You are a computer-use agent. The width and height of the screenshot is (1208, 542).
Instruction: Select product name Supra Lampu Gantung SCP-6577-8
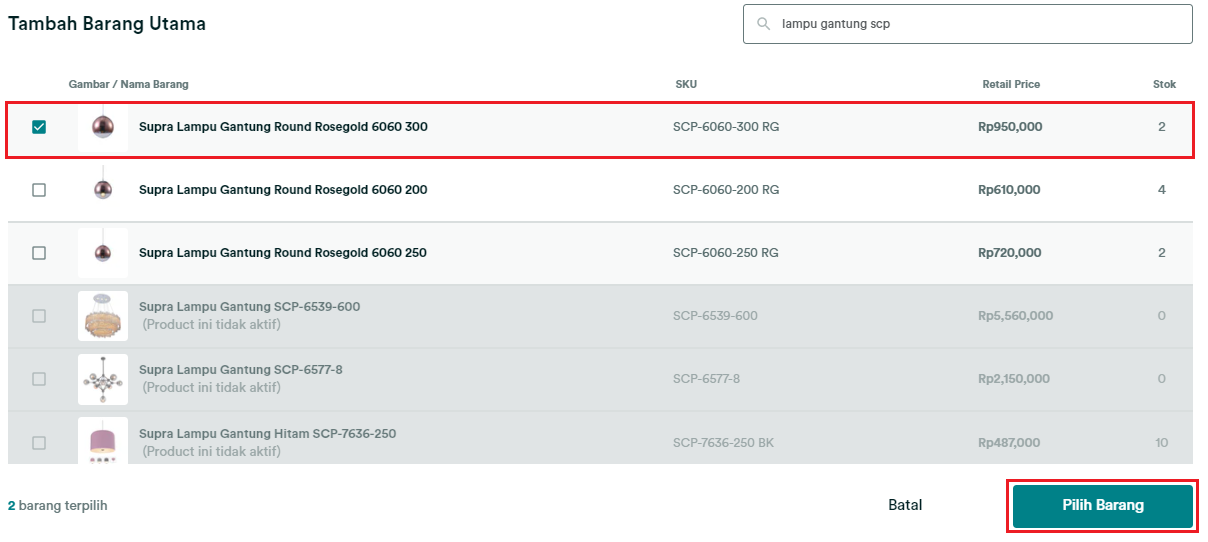[x=241, y=369]
